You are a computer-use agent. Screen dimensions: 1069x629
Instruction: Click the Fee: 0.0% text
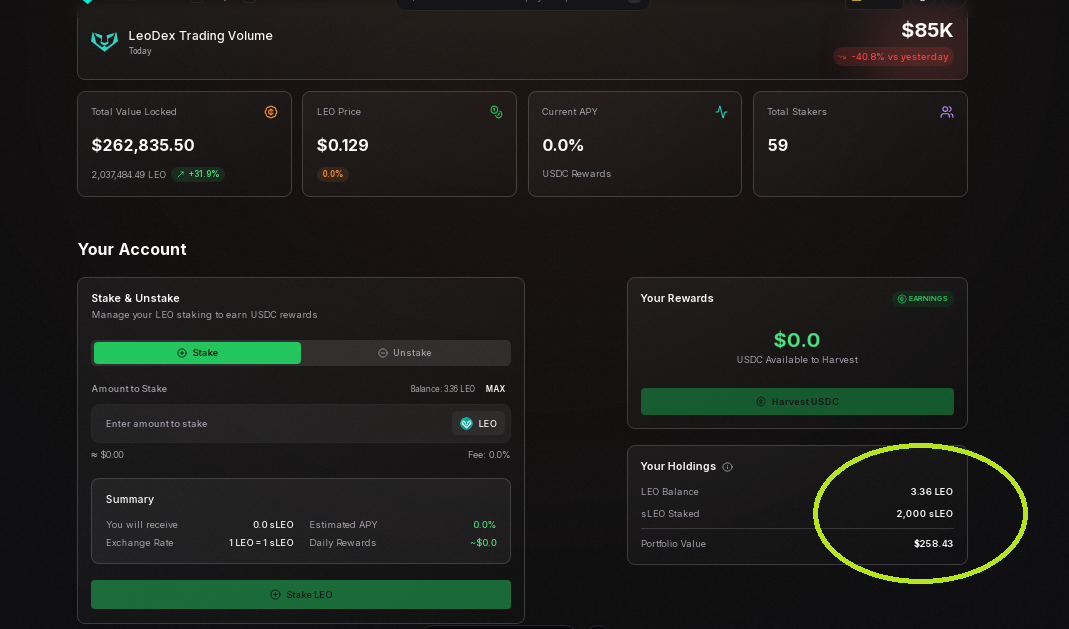click(489, 455)
